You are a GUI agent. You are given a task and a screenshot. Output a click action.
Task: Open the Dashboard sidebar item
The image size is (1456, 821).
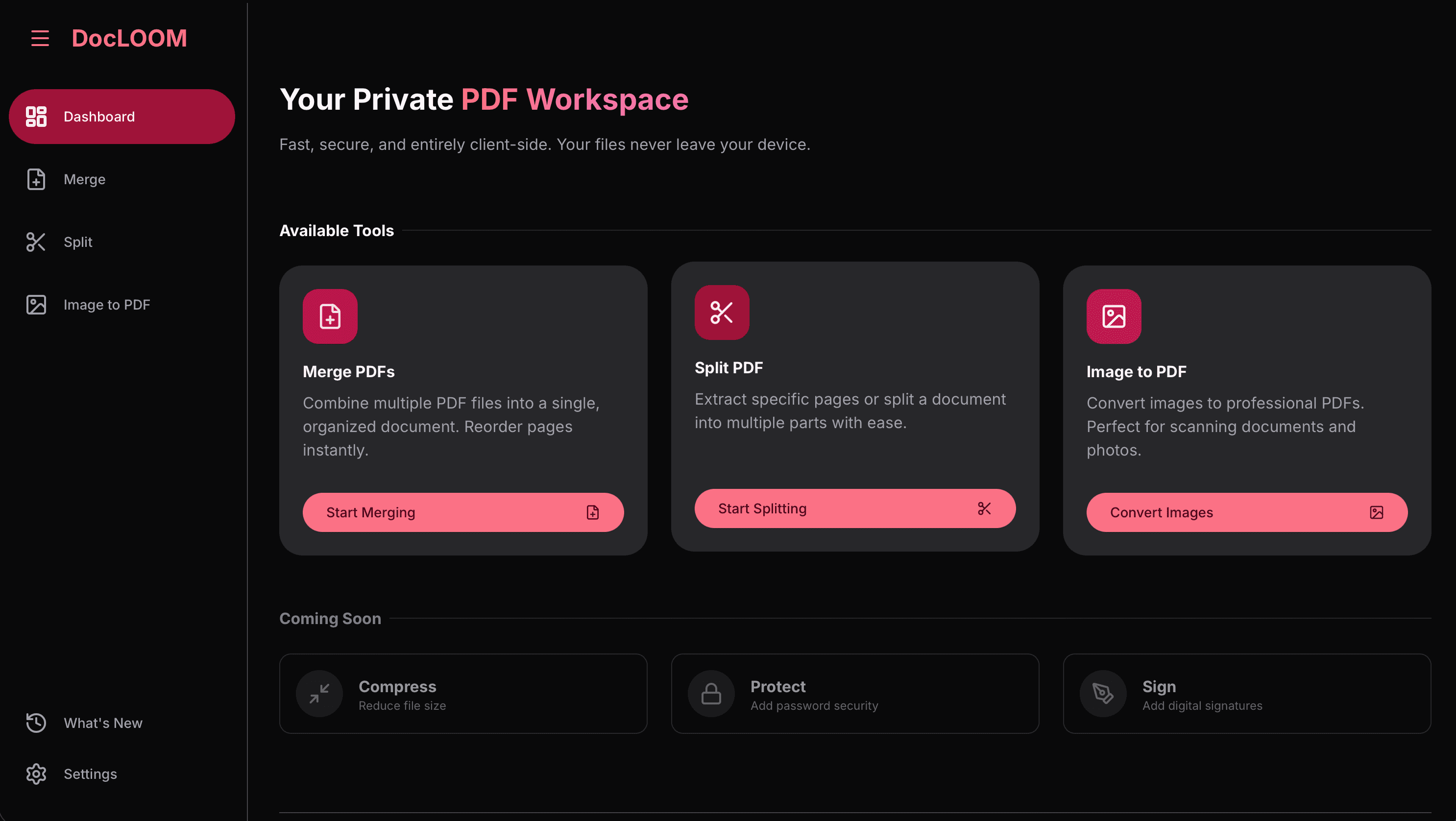tap(121, 117)
